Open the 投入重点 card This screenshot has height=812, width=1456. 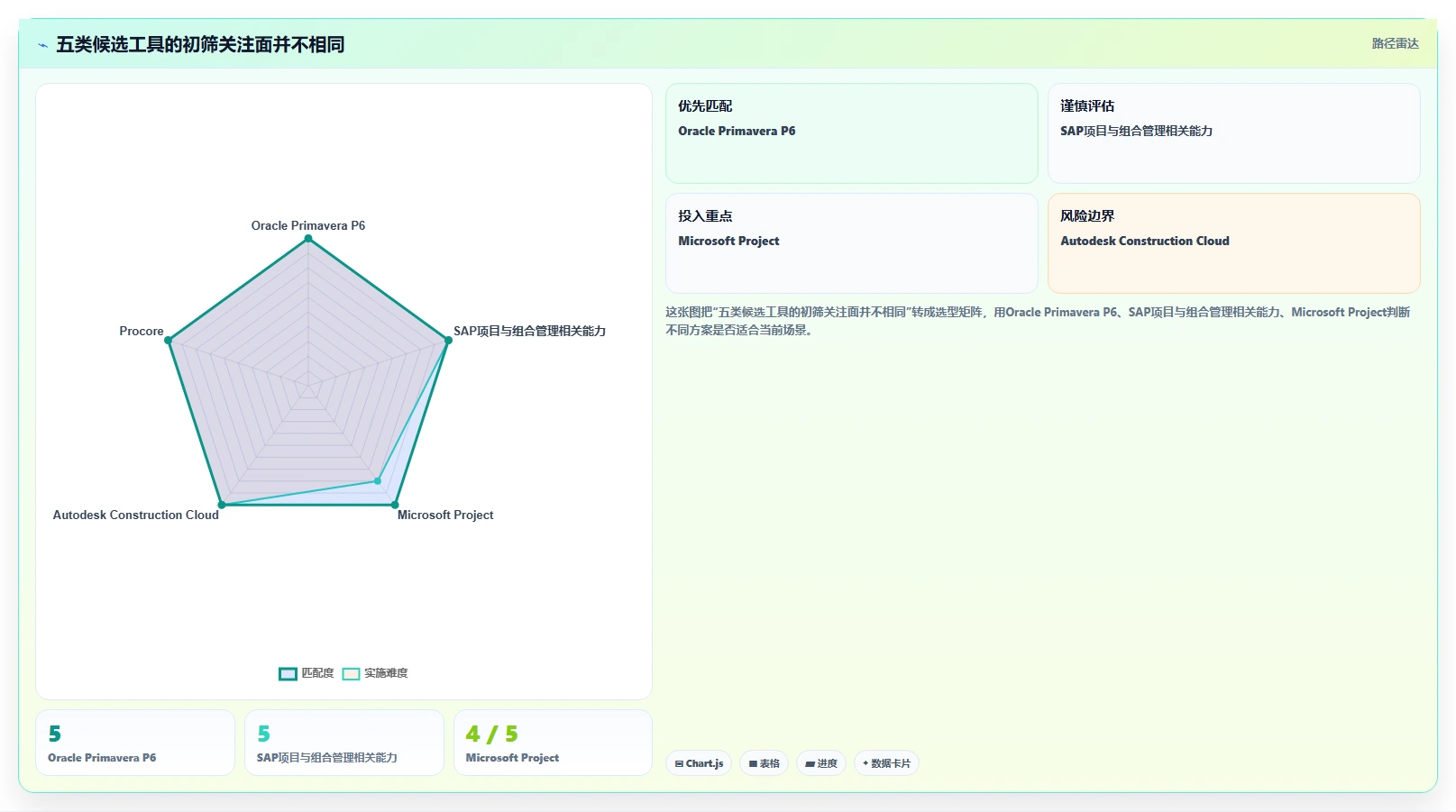(851, 243)
